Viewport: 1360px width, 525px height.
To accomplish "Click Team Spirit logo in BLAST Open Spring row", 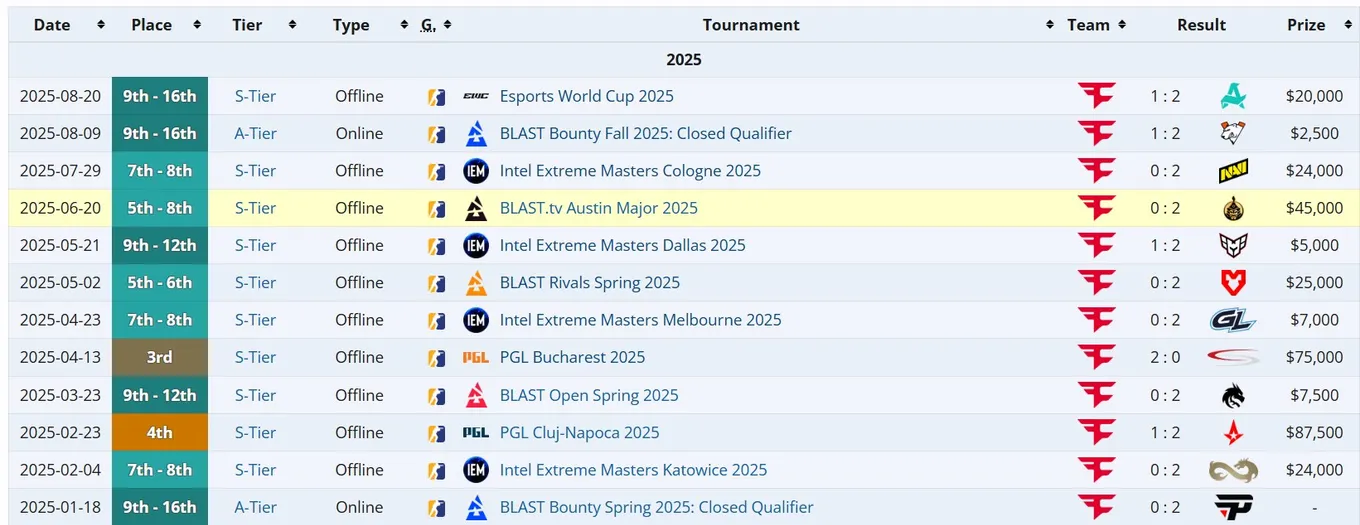I will [1233, 395].
